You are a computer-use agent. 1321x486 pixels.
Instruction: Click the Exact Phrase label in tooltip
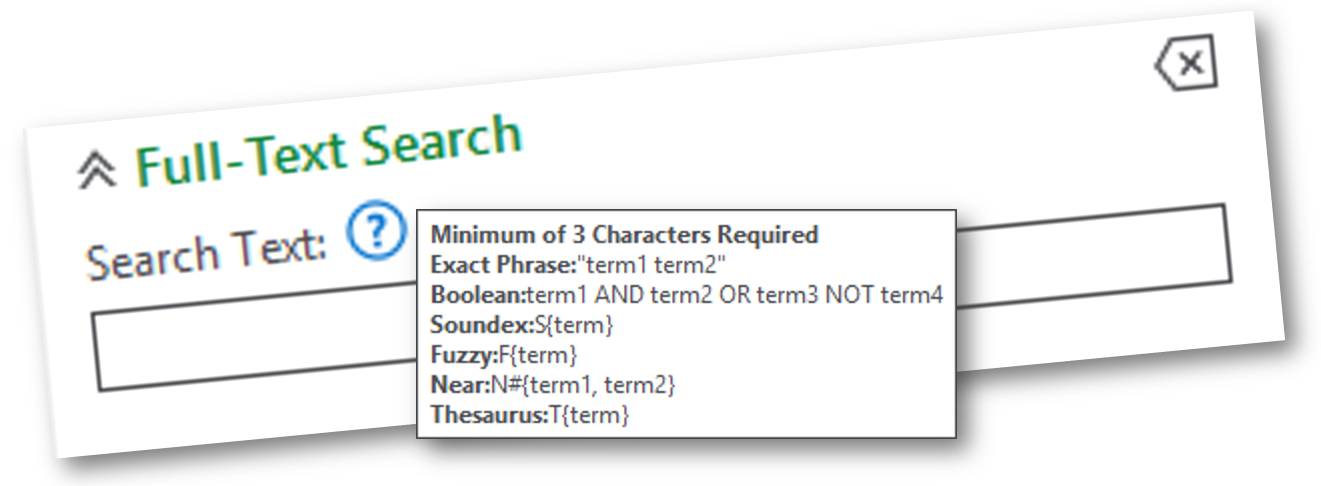[x=504, y=265]
